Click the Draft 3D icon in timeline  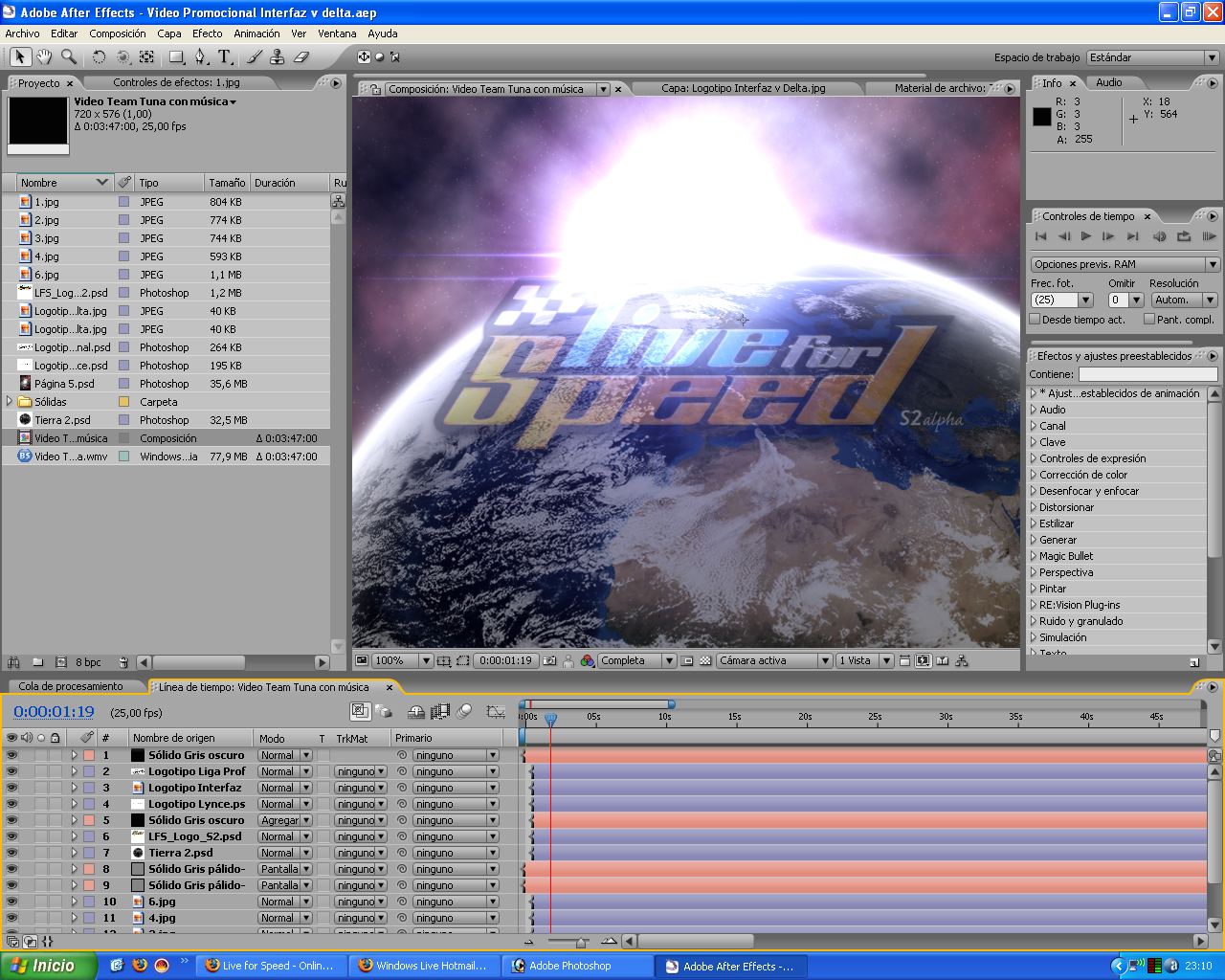[x=384, y=711]
